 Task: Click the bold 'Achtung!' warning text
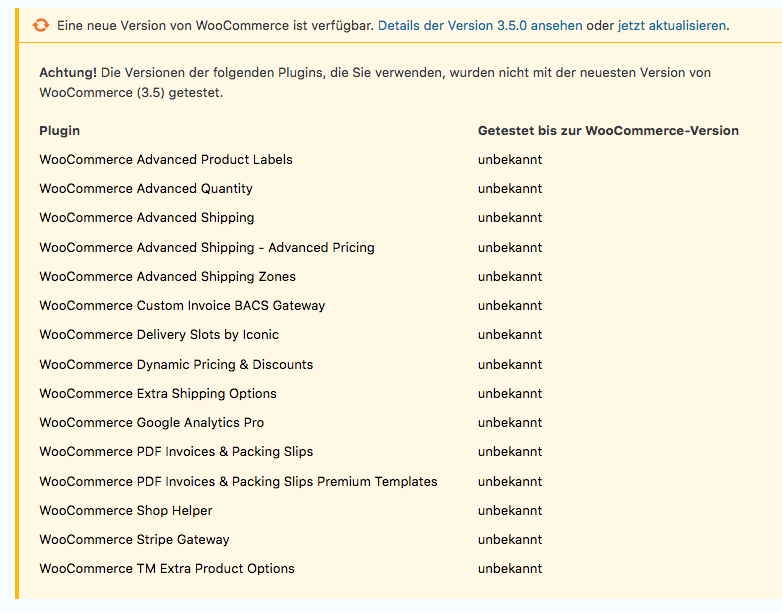click(x=68, y=72)
